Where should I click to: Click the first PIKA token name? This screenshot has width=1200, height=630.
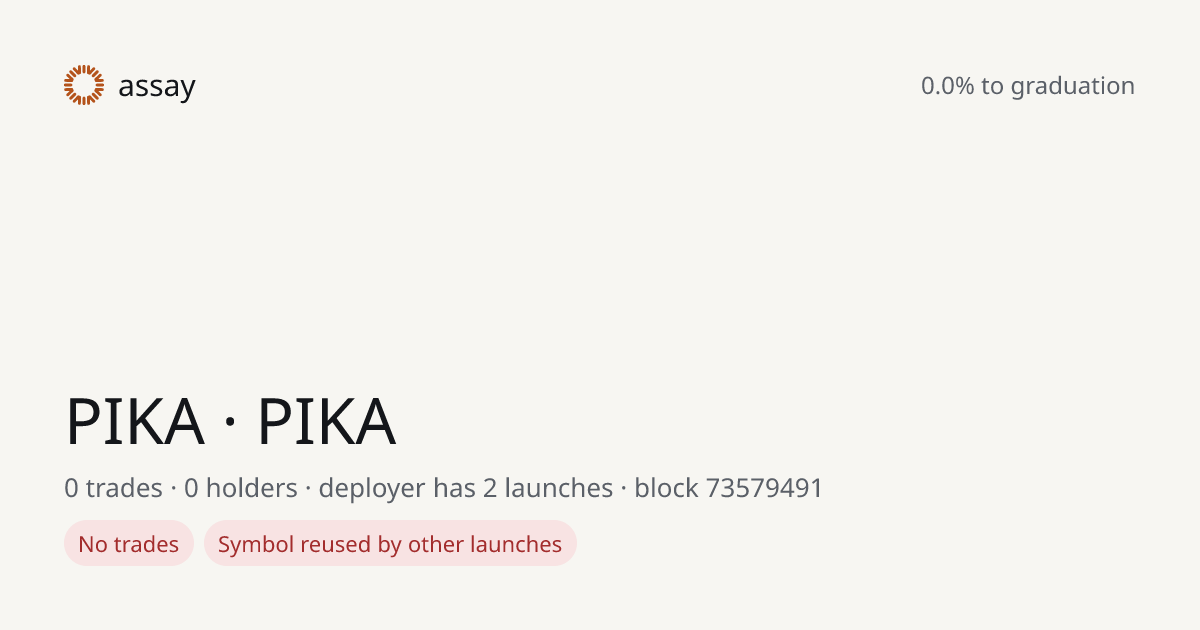pyautogui.click(x=135, y=422)
